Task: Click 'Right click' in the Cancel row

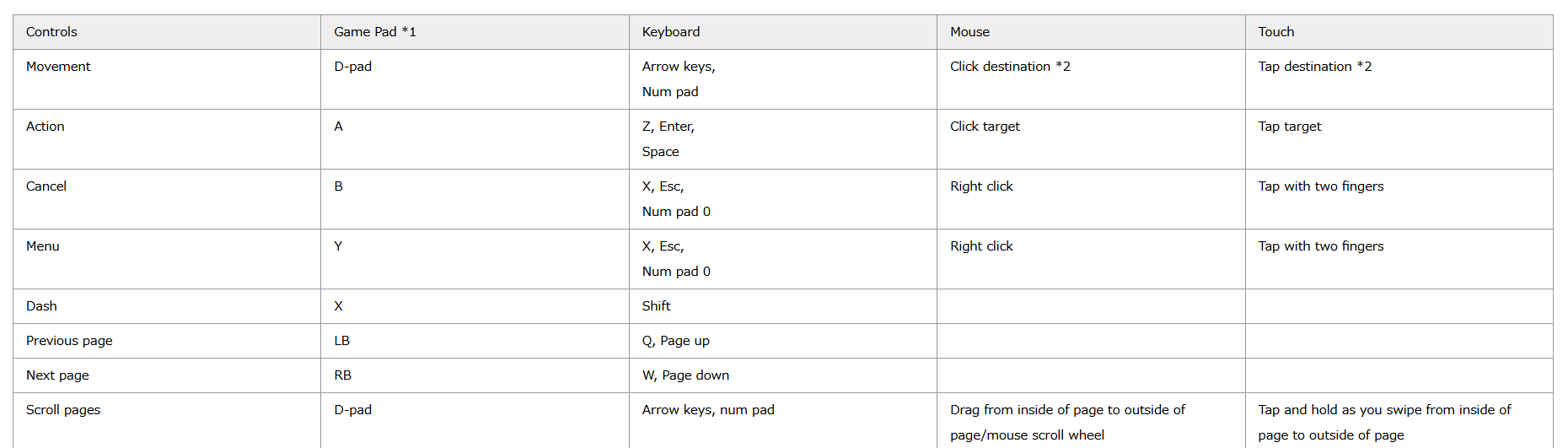Action: coord(981,186)
